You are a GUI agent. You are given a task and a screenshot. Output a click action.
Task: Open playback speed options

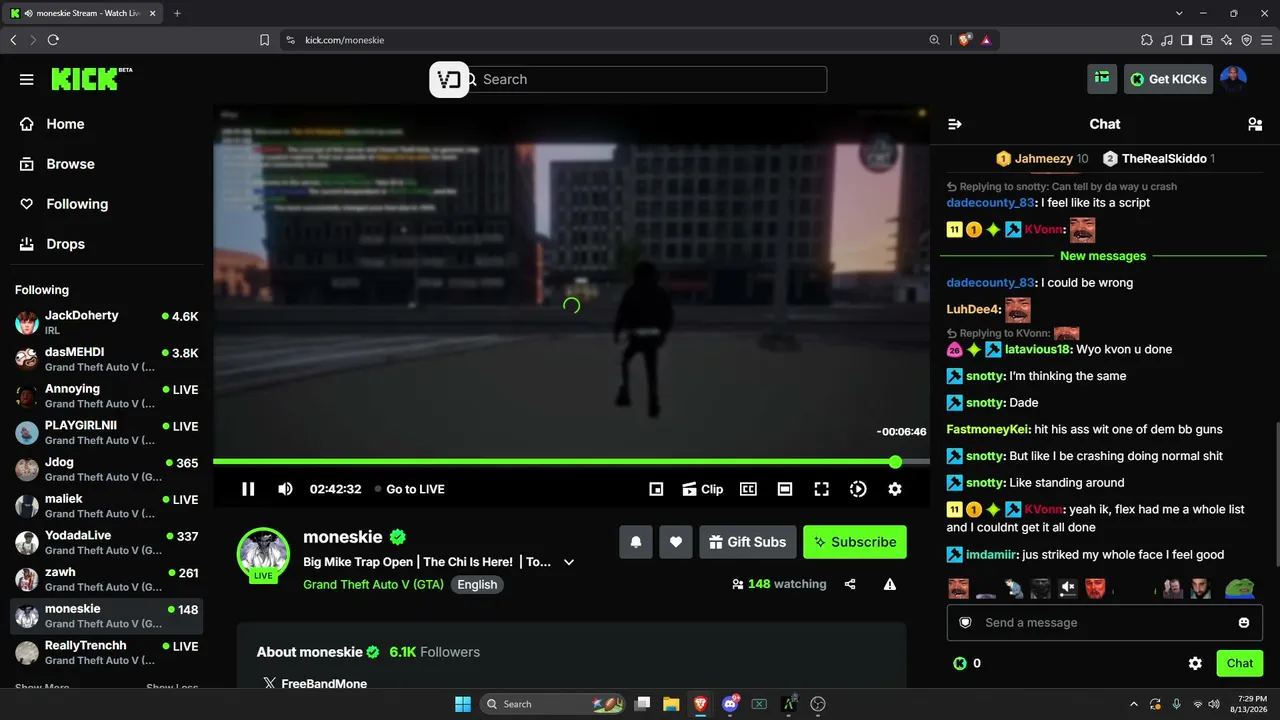click(858, 489)
